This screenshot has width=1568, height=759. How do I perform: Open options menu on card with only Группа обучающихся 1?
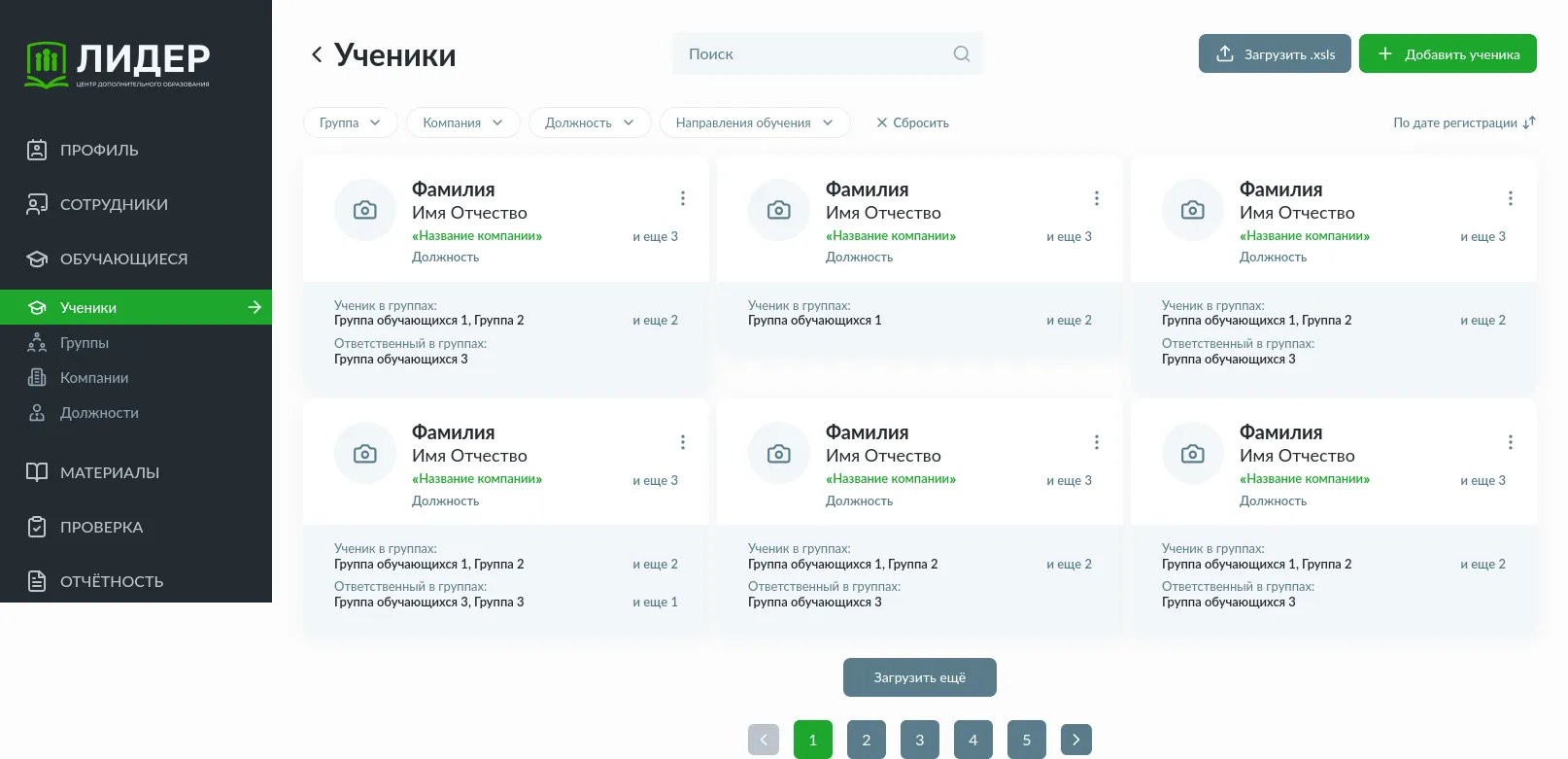pyautogui.click(x=1097, y=198)
